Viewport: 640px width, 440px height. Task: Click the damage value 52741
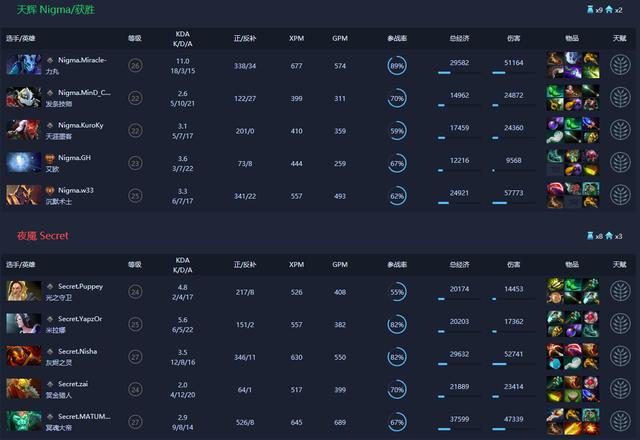click(513, 354)
